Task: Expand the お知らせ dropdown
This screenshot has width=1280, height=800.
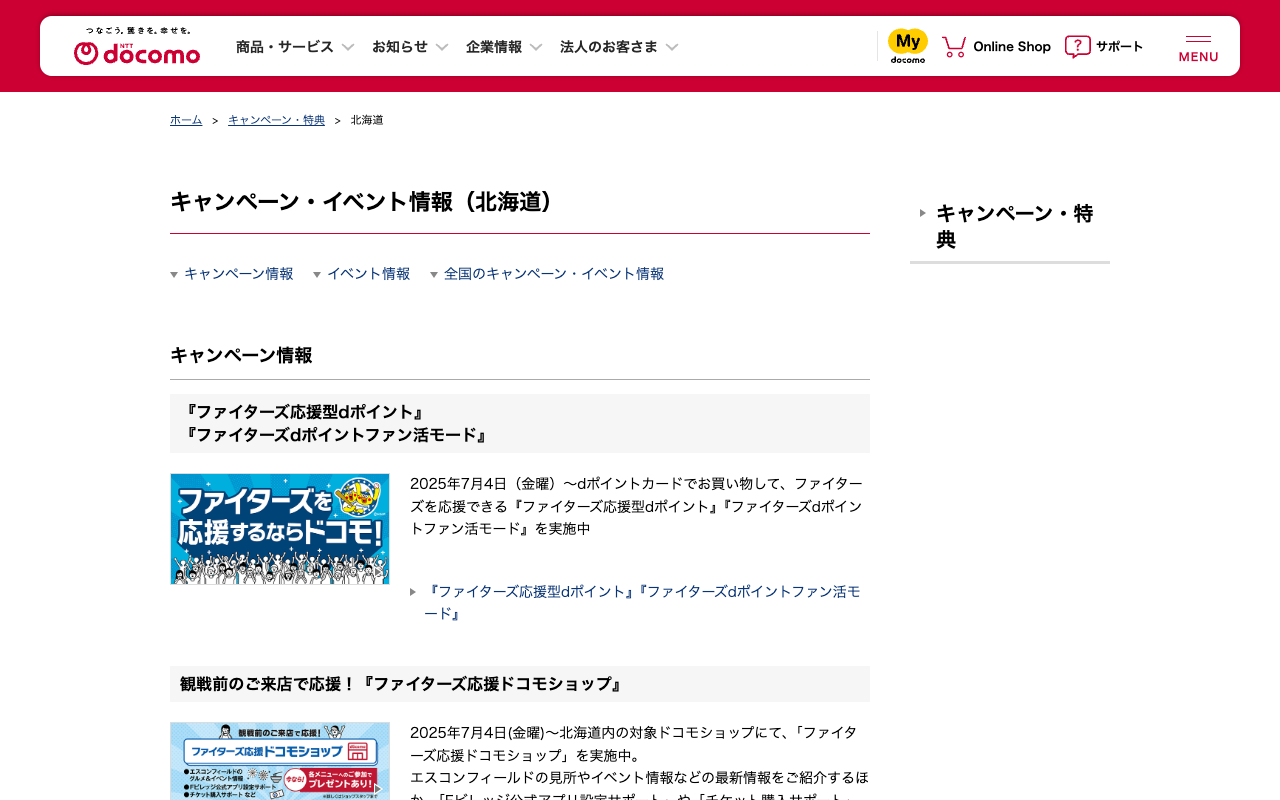Action: coord(410,46)
